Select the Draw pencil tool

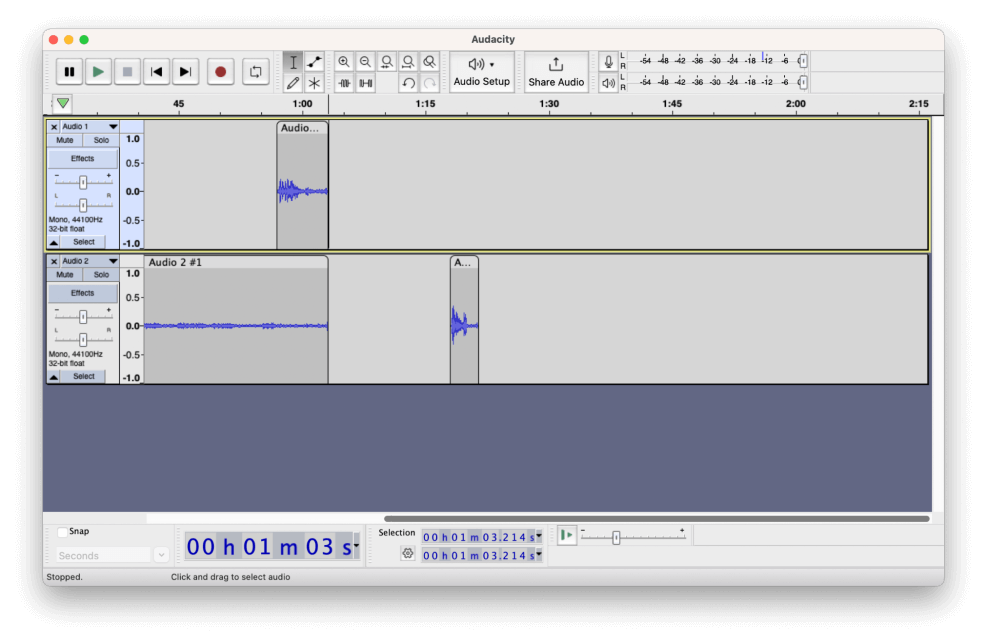[x=293, y=83]
